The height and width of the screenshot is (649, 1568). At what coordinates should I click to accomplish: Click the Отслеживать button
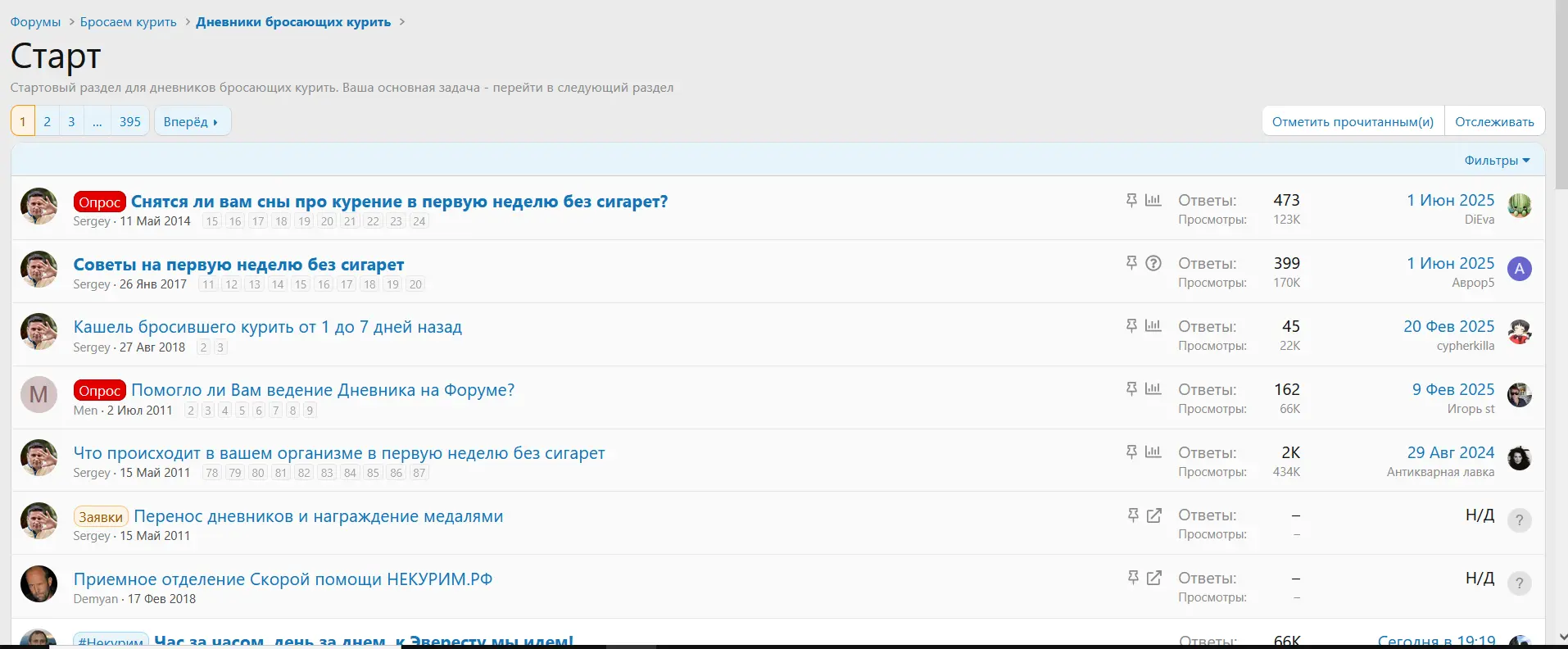click(x=1494, y=121)
